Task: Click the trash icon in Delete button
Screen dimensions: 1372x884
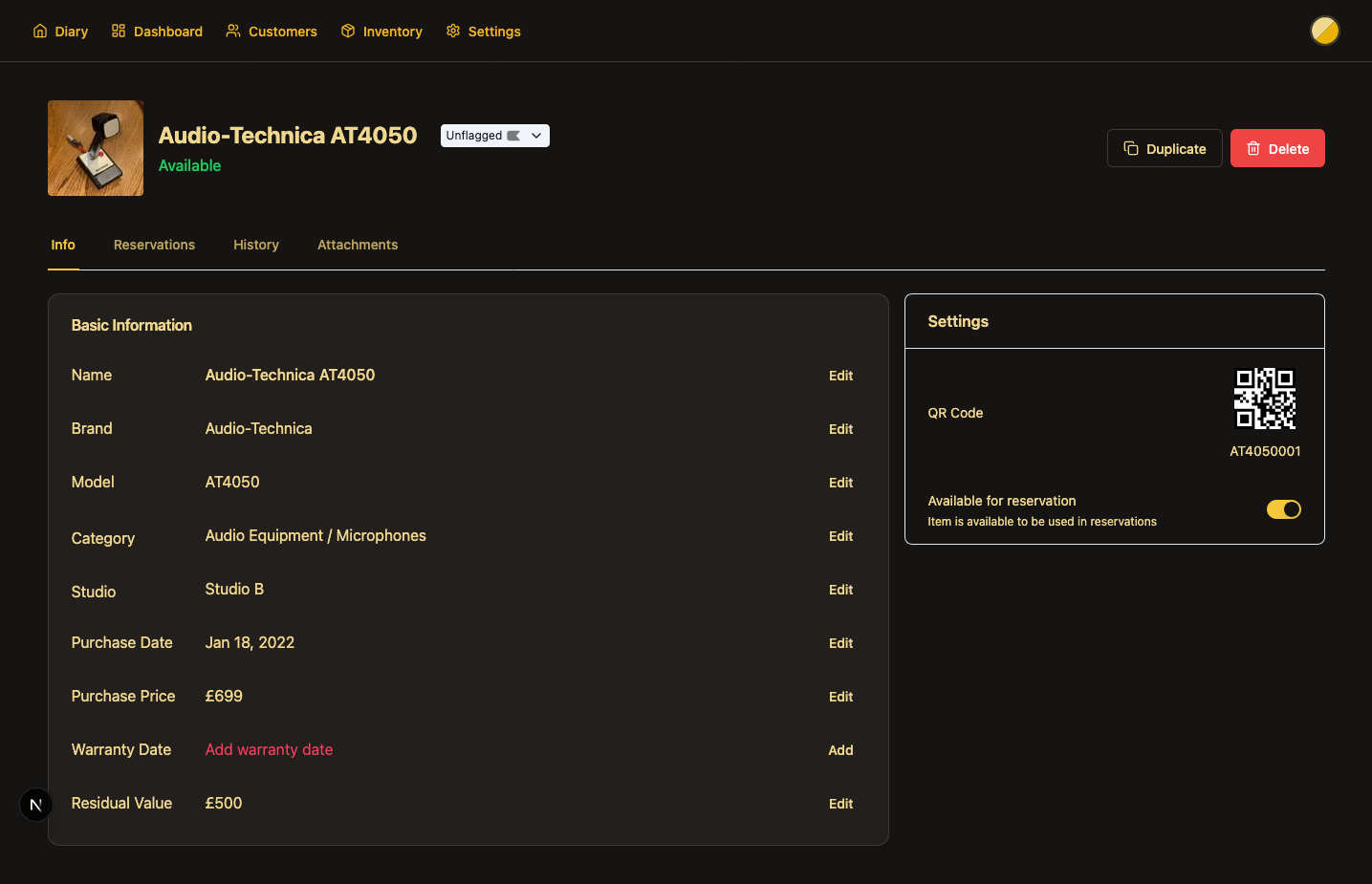Action: pos(1253,149)
